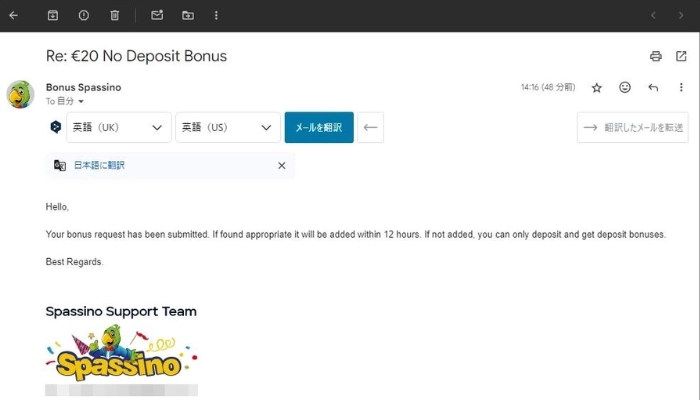
Task: Mark the email as unread
Action: (157, 15)
